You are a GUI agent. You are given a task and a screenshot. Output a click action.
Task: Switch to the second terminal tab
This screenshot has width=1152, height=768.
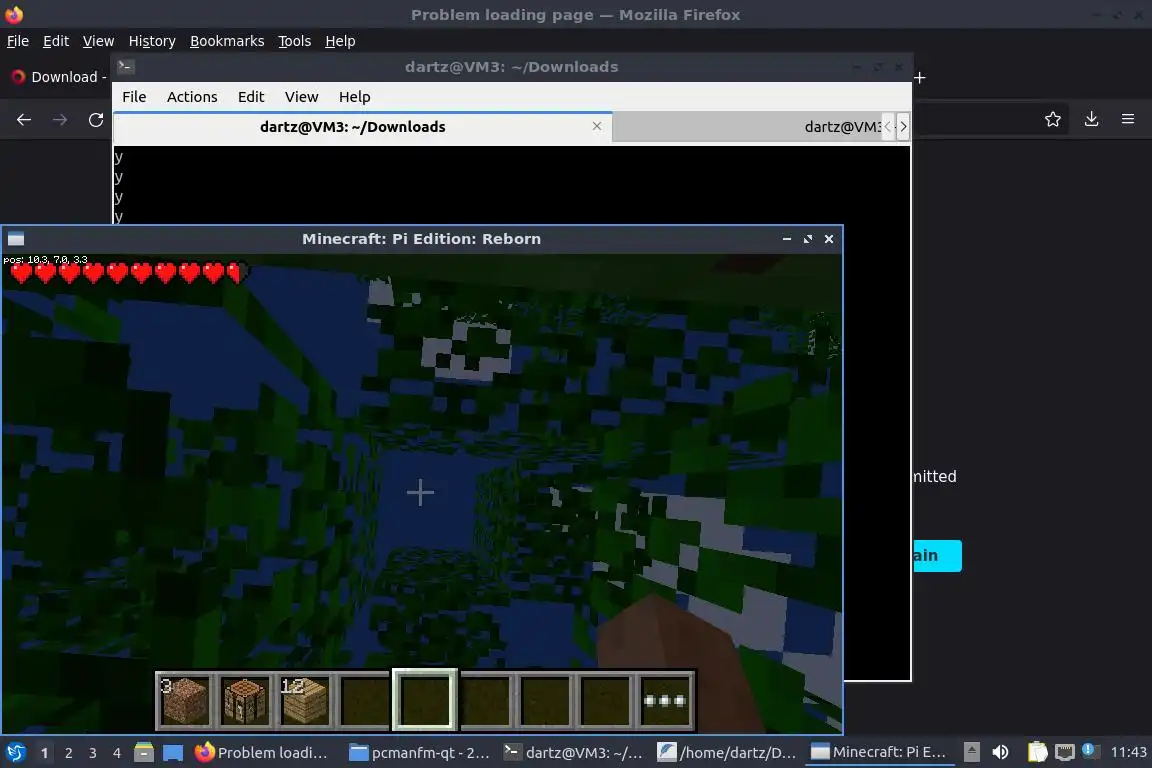747,127
